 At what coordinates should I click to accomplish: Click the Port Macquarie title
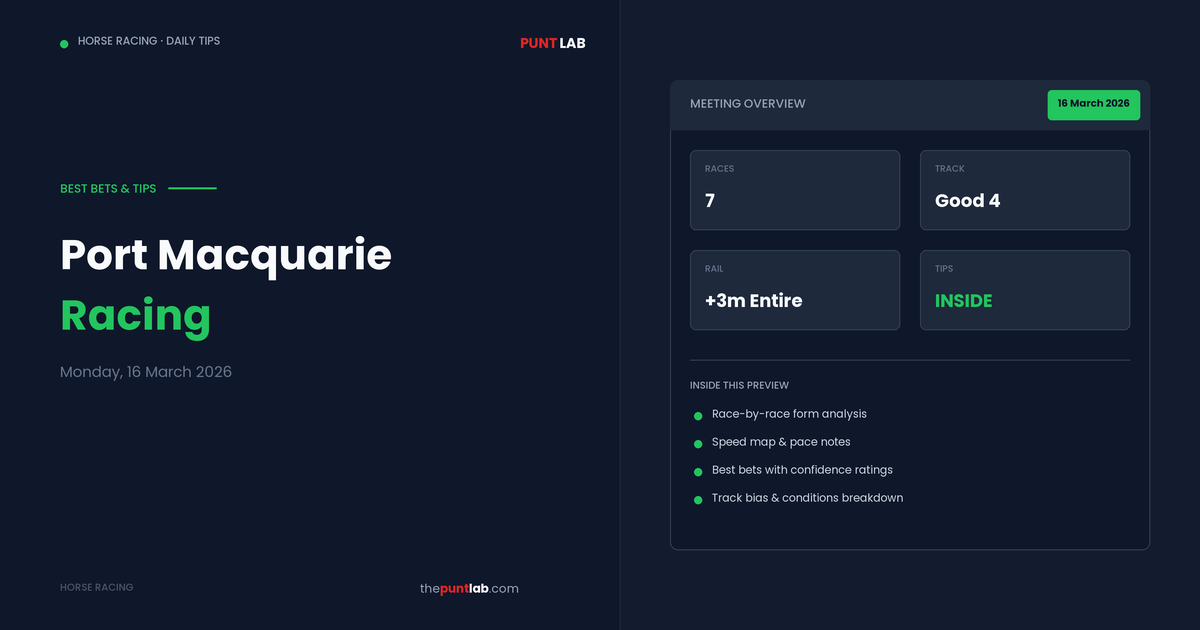pos(226,255)
